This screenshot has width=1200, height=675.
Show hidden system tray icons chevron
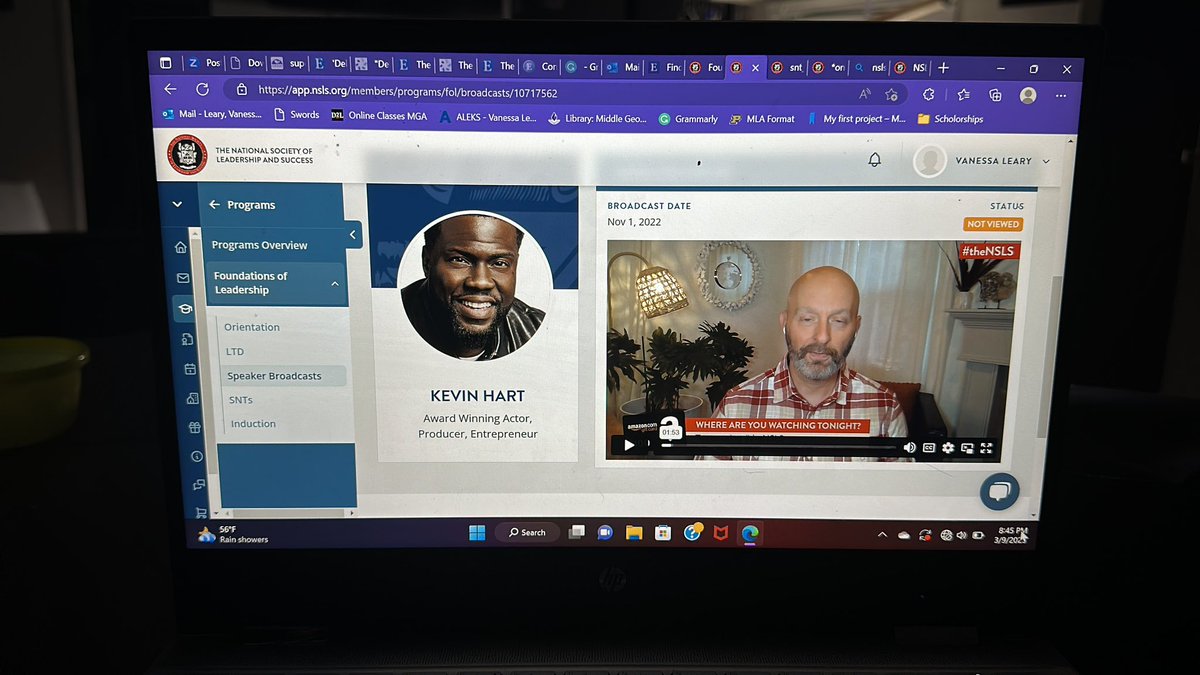[882, 535]
